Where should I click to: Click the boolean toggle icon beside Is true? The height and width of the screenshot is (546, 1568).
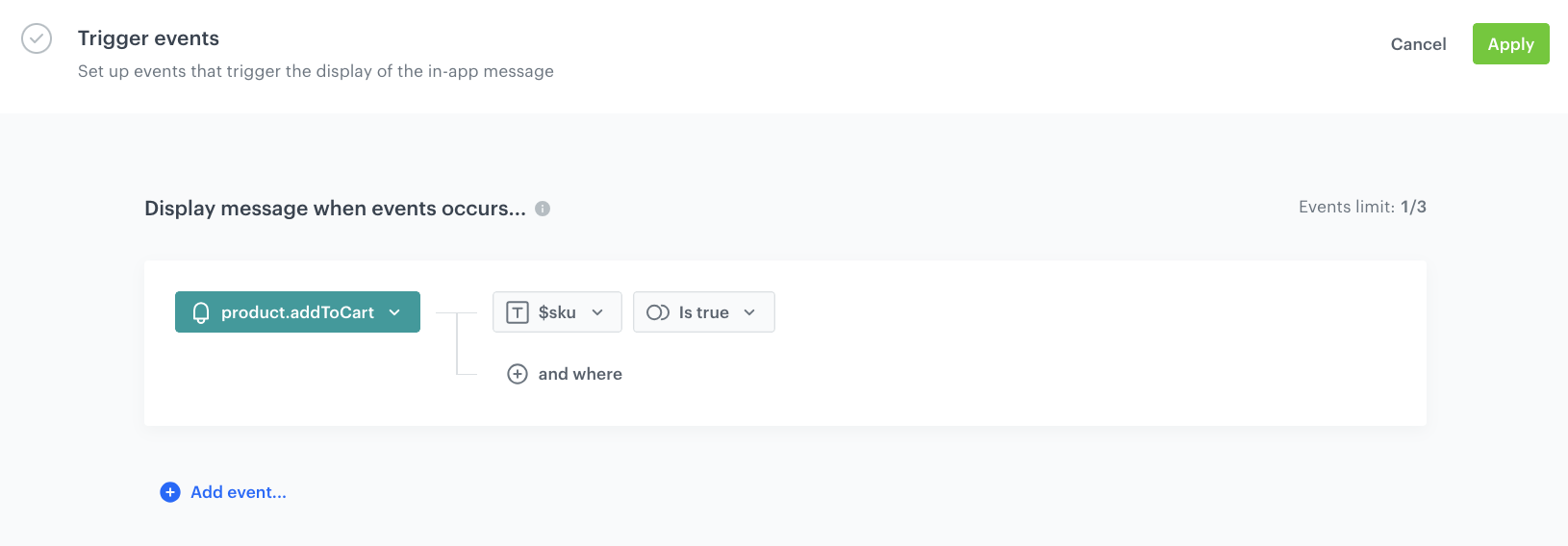[658, 312]
